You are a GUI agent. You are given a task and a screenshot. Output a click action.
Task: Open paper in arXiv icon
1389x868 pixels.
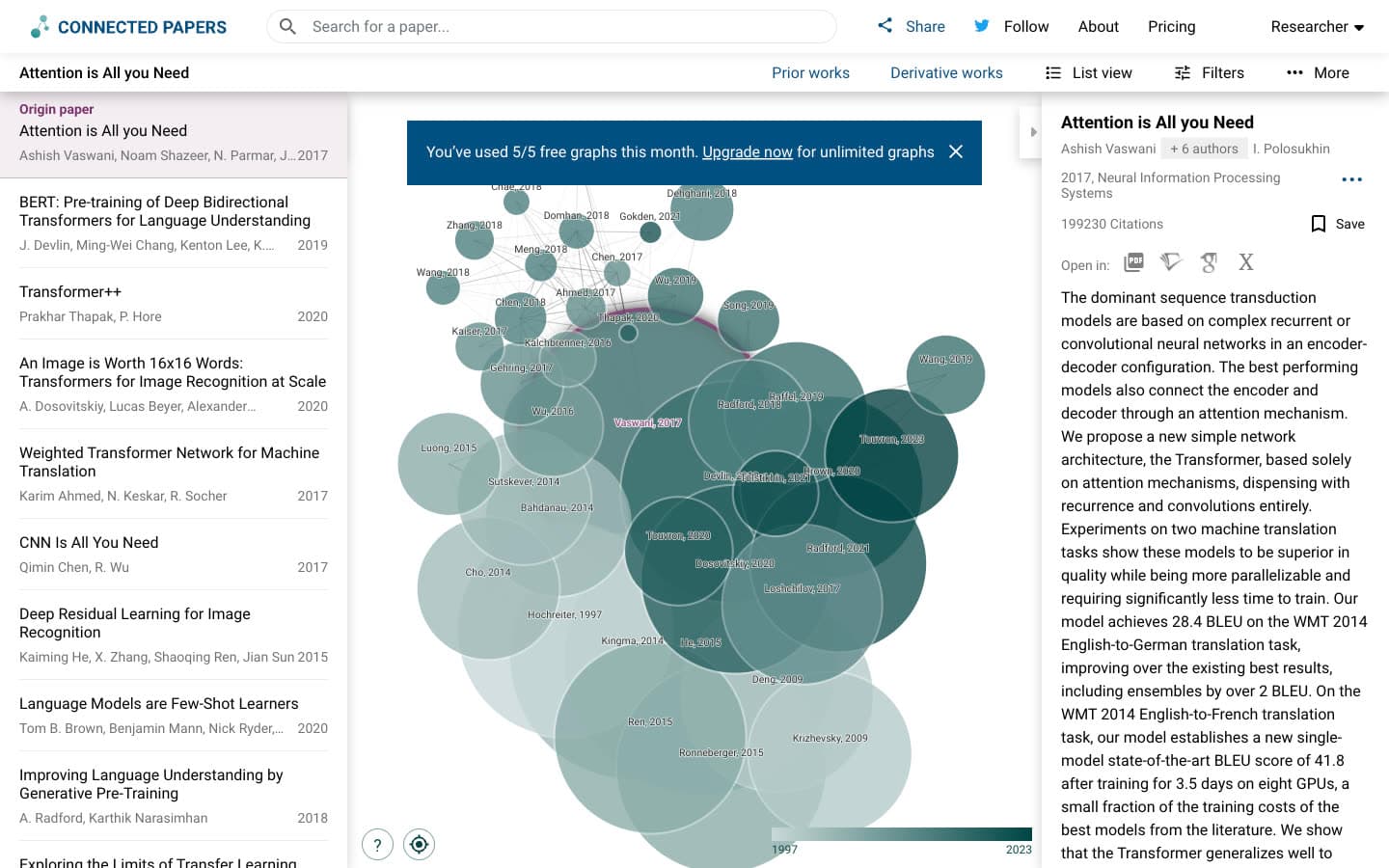[x=1246, y=262]
